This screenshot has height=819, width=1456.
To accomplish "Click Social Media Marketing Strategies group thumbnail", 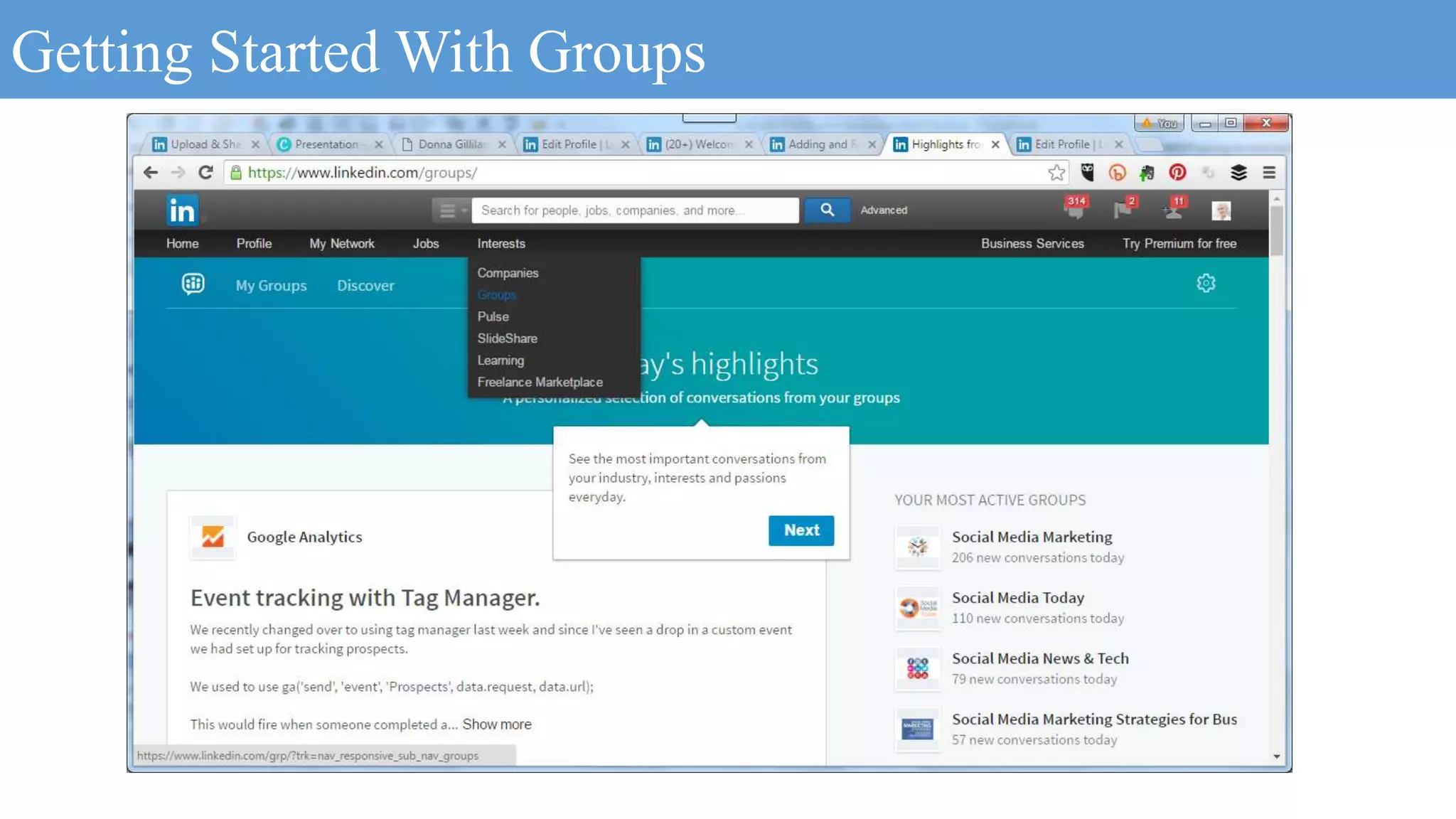I will [918, 729].
